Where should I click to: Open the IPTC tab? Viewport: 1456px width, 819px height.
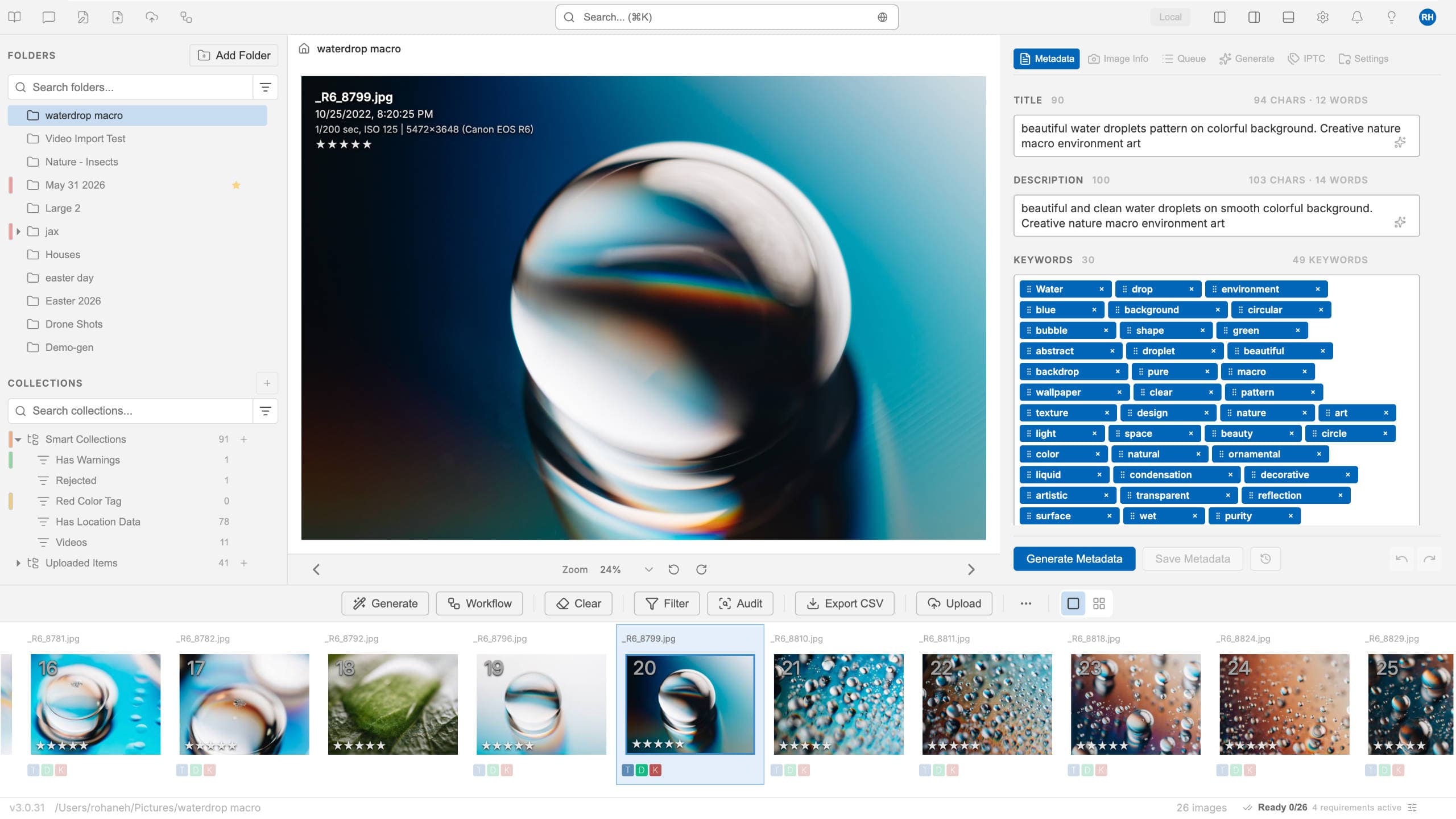click(x=1306, y=59)
